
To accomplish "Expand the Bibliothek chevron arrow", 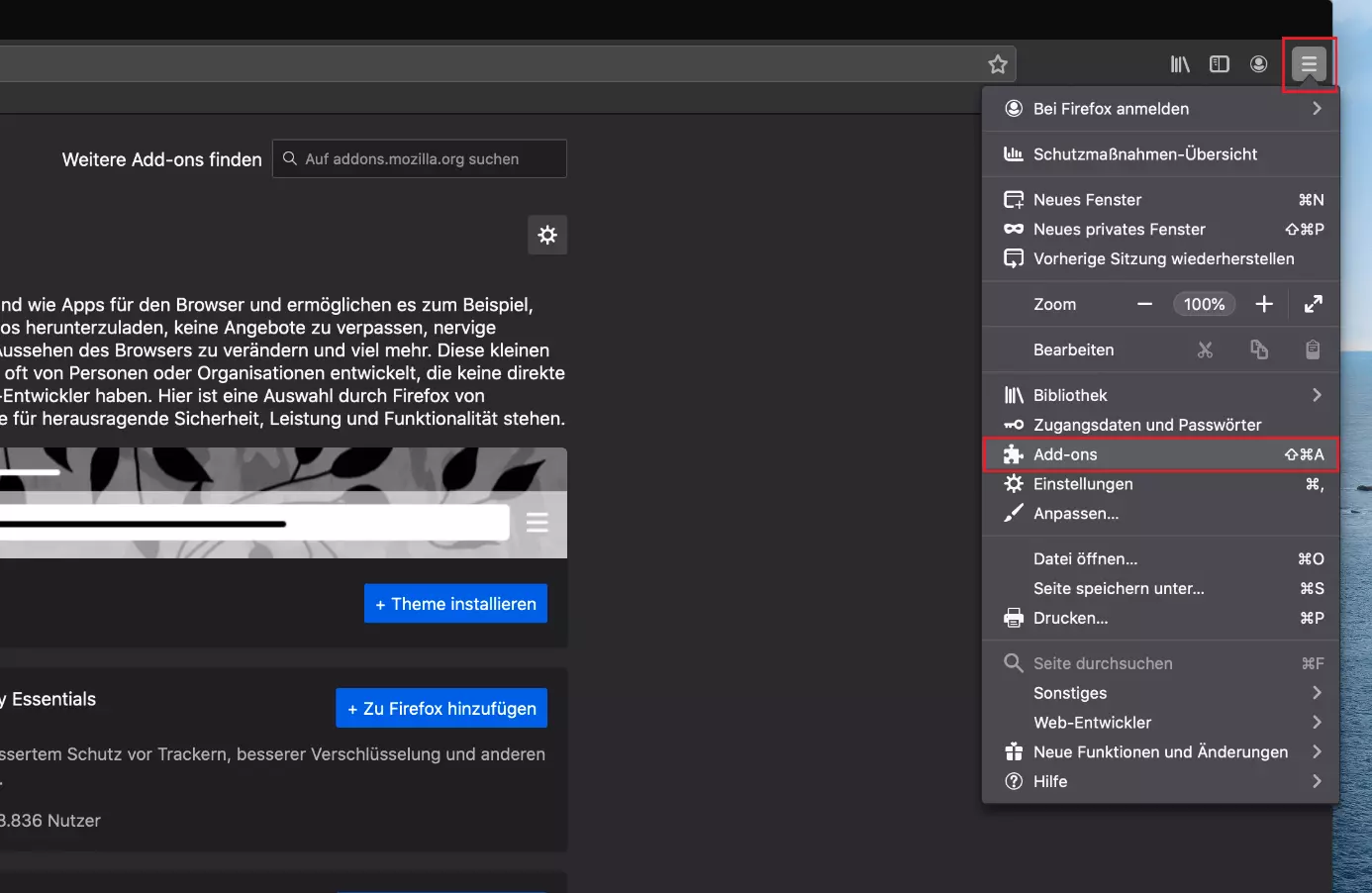I will pyautogui.click(x=1317, y=395).
